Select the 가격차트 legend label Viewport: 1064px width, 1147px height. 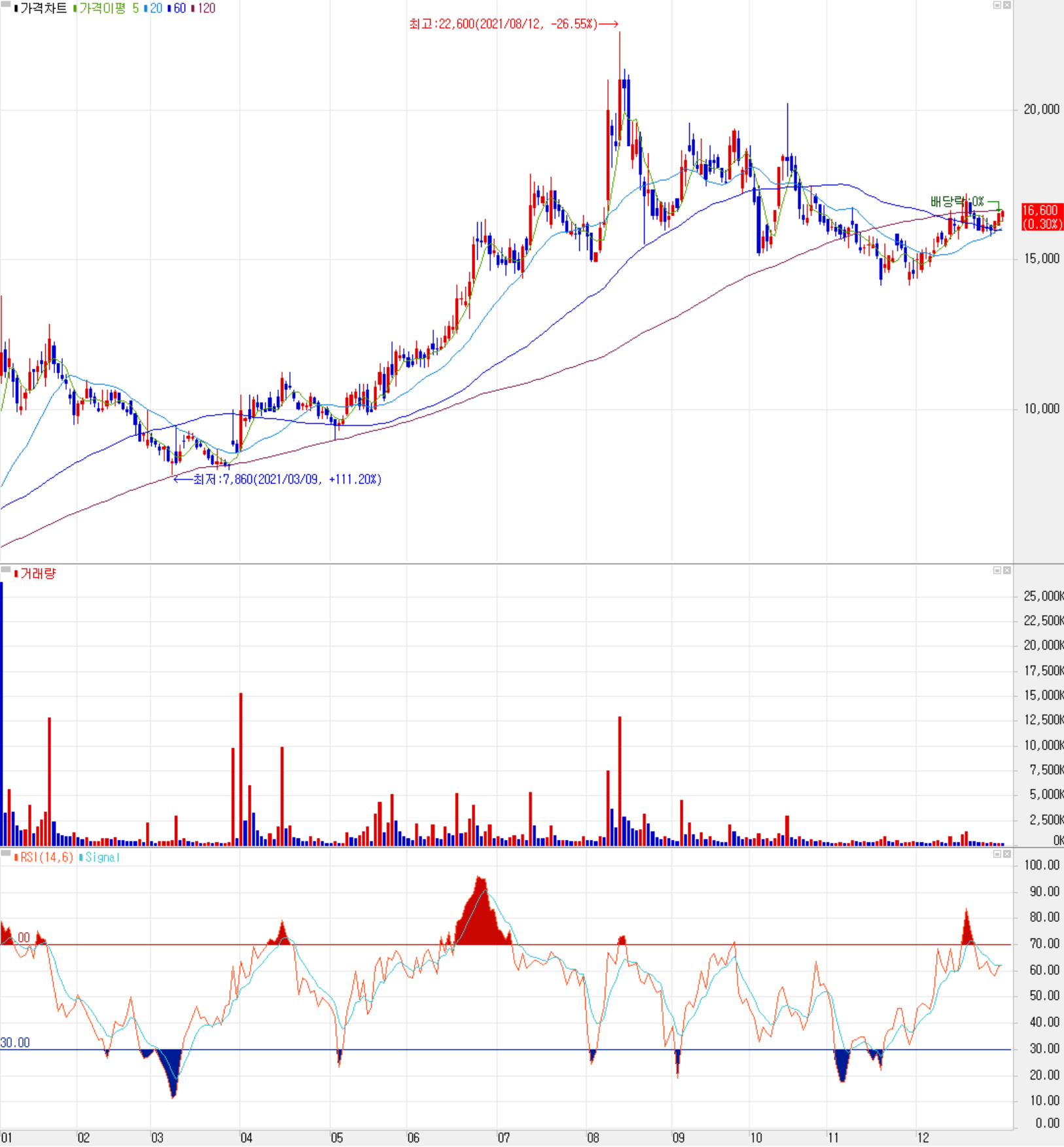[x=43, y=9]
